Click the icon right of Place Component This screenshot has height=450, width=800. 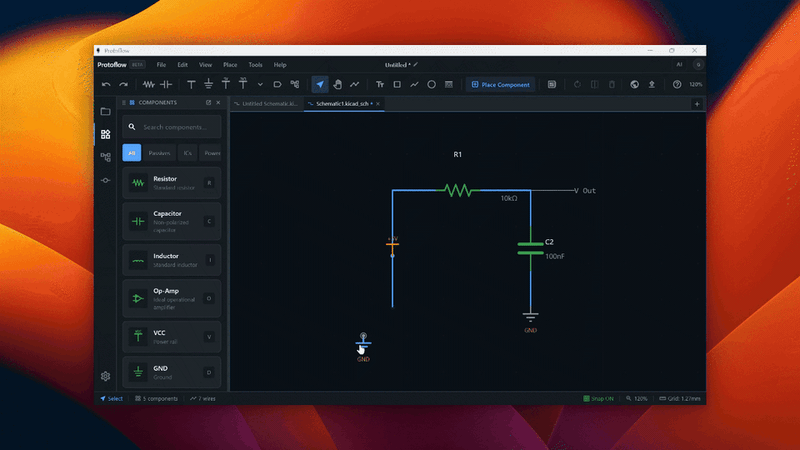point(552,85)
